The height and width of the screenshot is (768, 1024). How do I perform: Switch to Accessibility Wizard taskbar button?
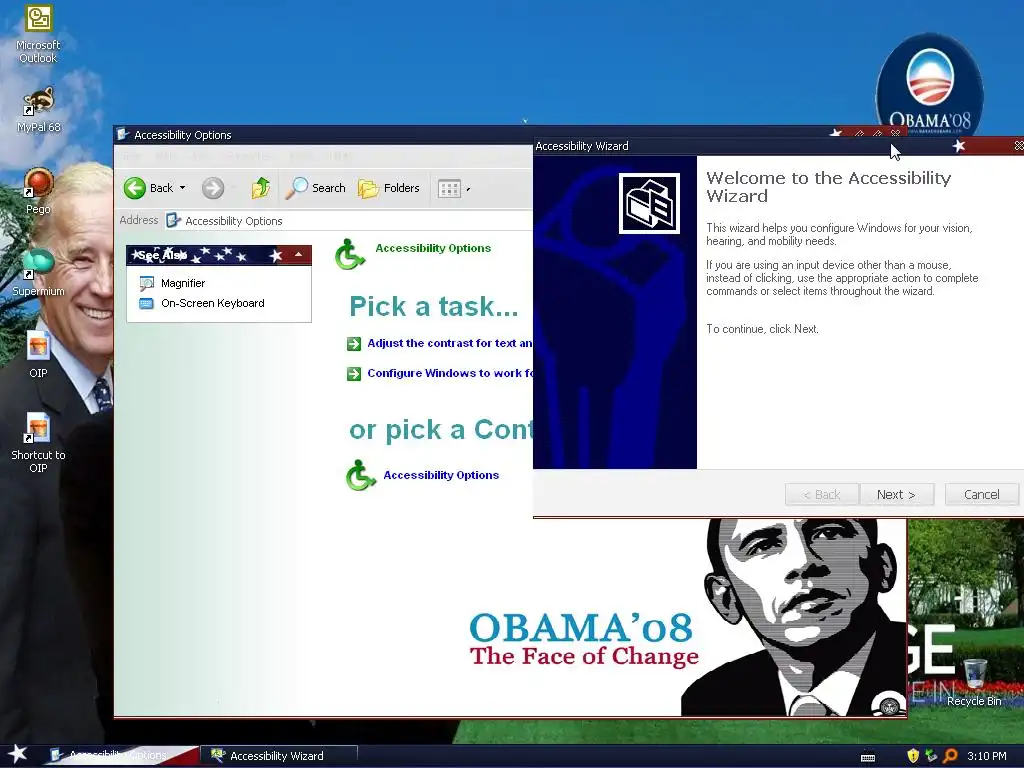pos(280,756)
